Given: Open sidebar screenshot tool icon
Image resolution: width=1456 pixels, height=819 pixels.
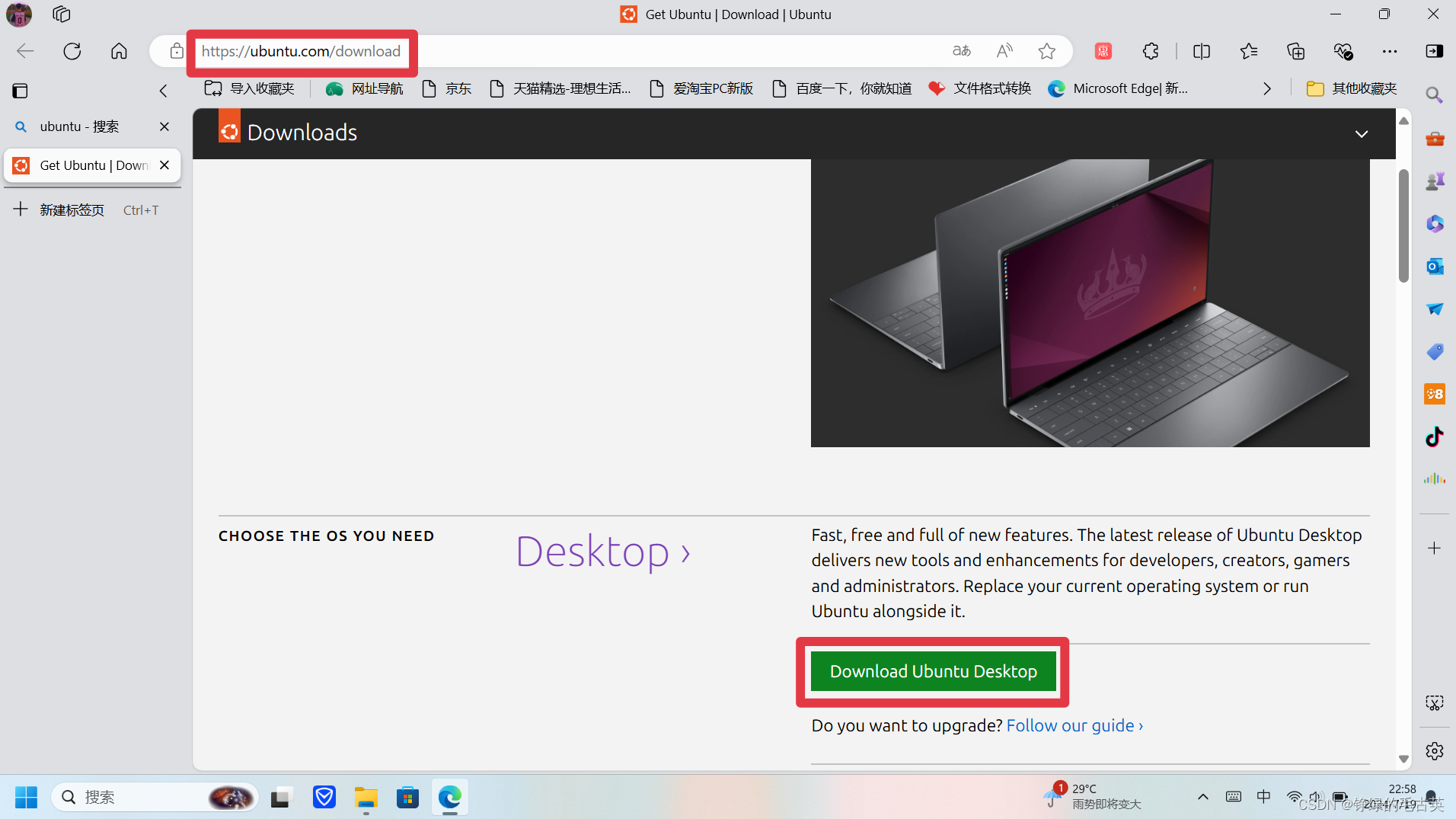Looking at the screenshot, I should 1435,702.
